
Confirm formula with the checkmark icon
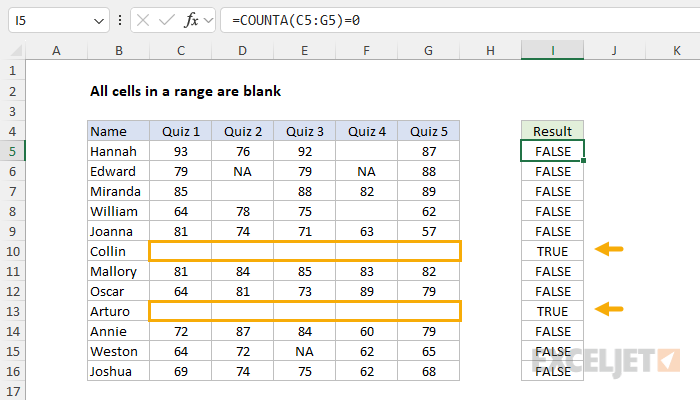tap(167, 20)
